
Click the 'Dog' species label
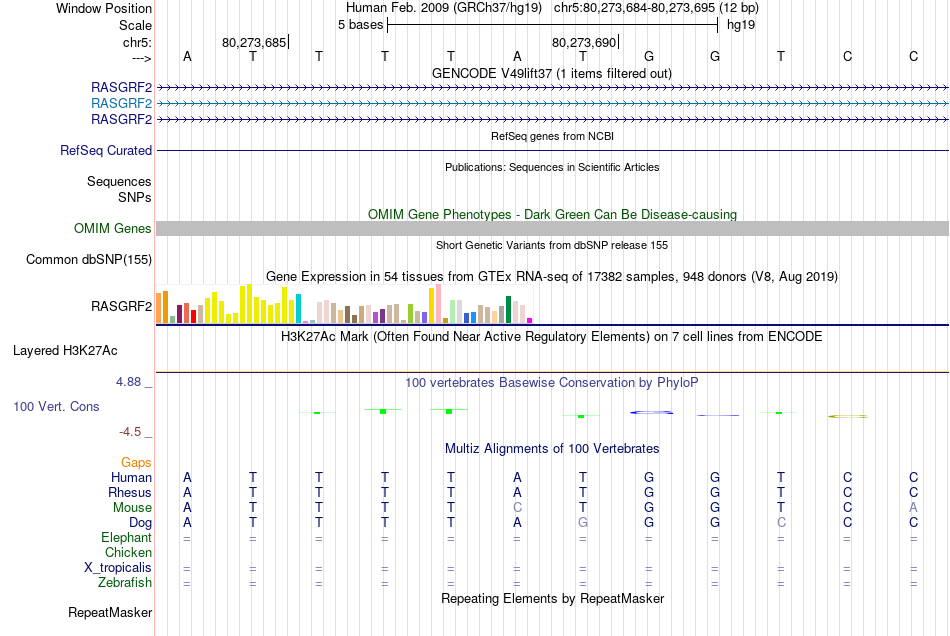pos(140,523)
